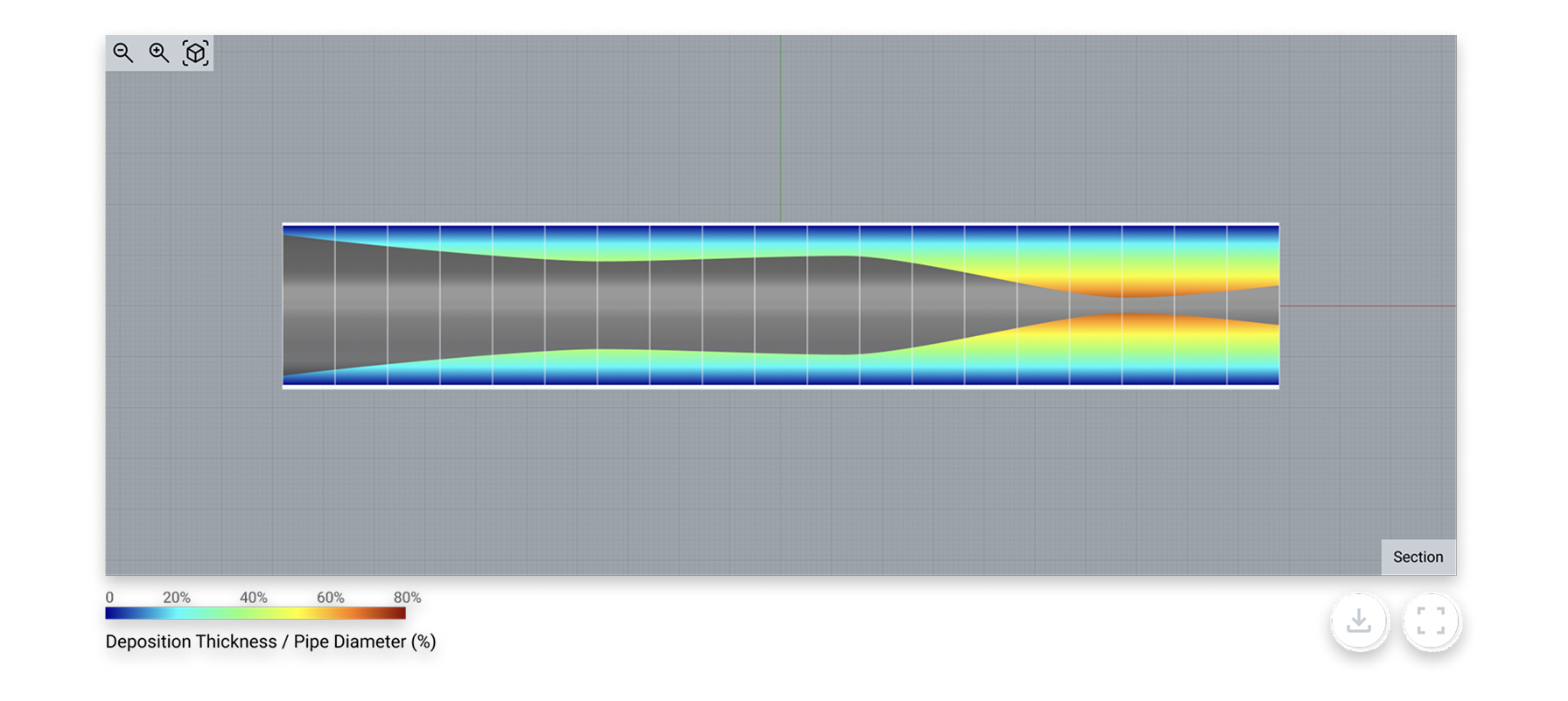Screen dimensions: 1568x701
Task: Click the 20% legend label
Action: (177, 598)
